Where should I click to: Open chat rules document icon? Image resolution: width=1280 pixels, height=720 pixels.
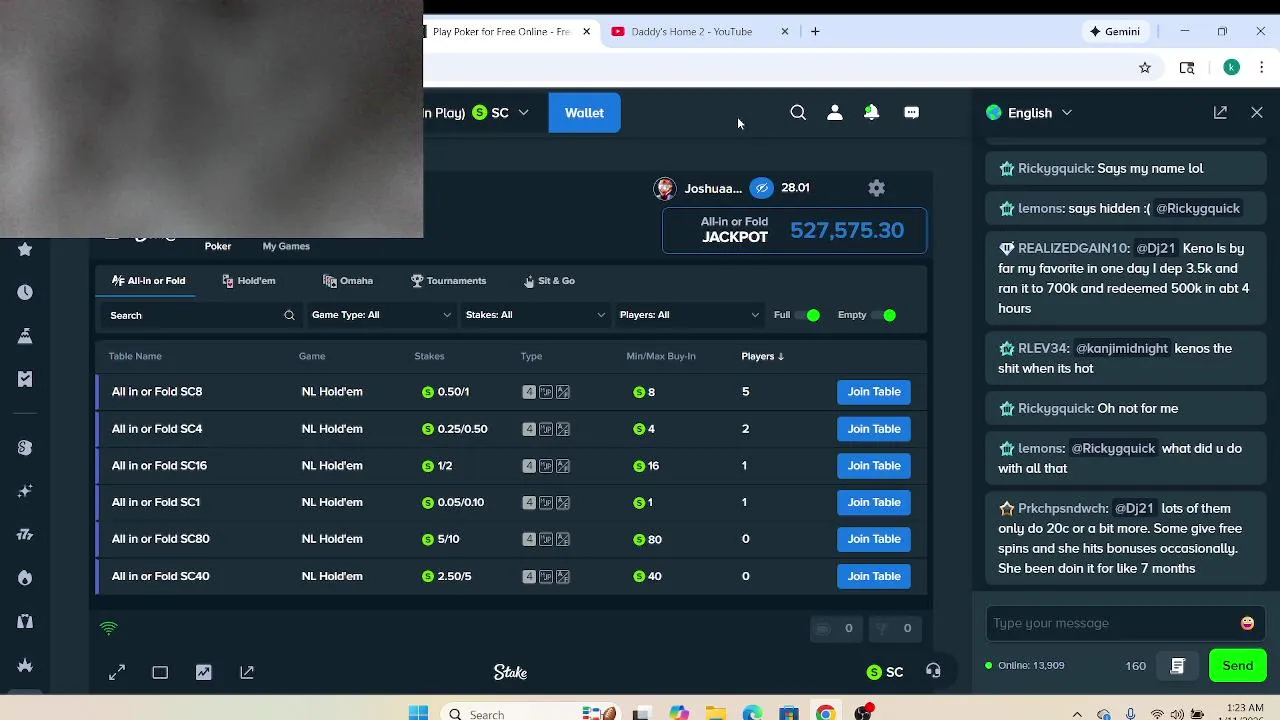click(x=1178, y=665)
